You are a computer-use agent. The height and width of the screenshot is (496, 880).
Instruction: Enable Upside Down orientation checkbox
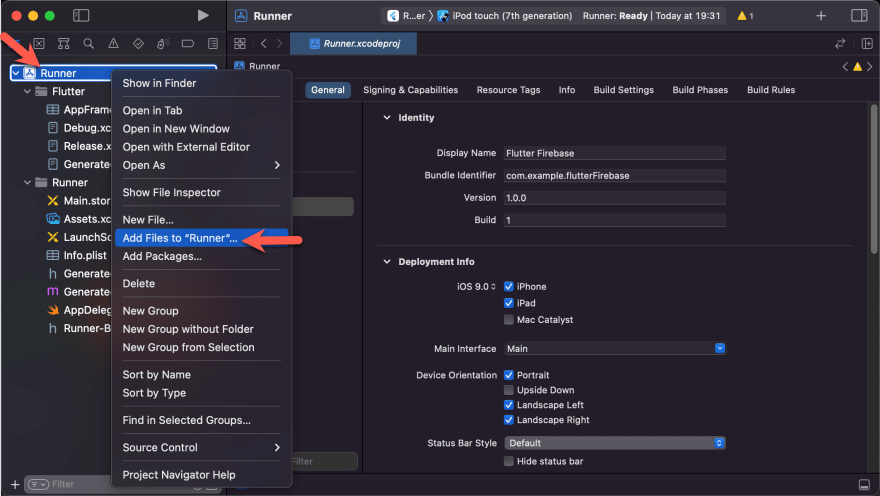(508, 390)
